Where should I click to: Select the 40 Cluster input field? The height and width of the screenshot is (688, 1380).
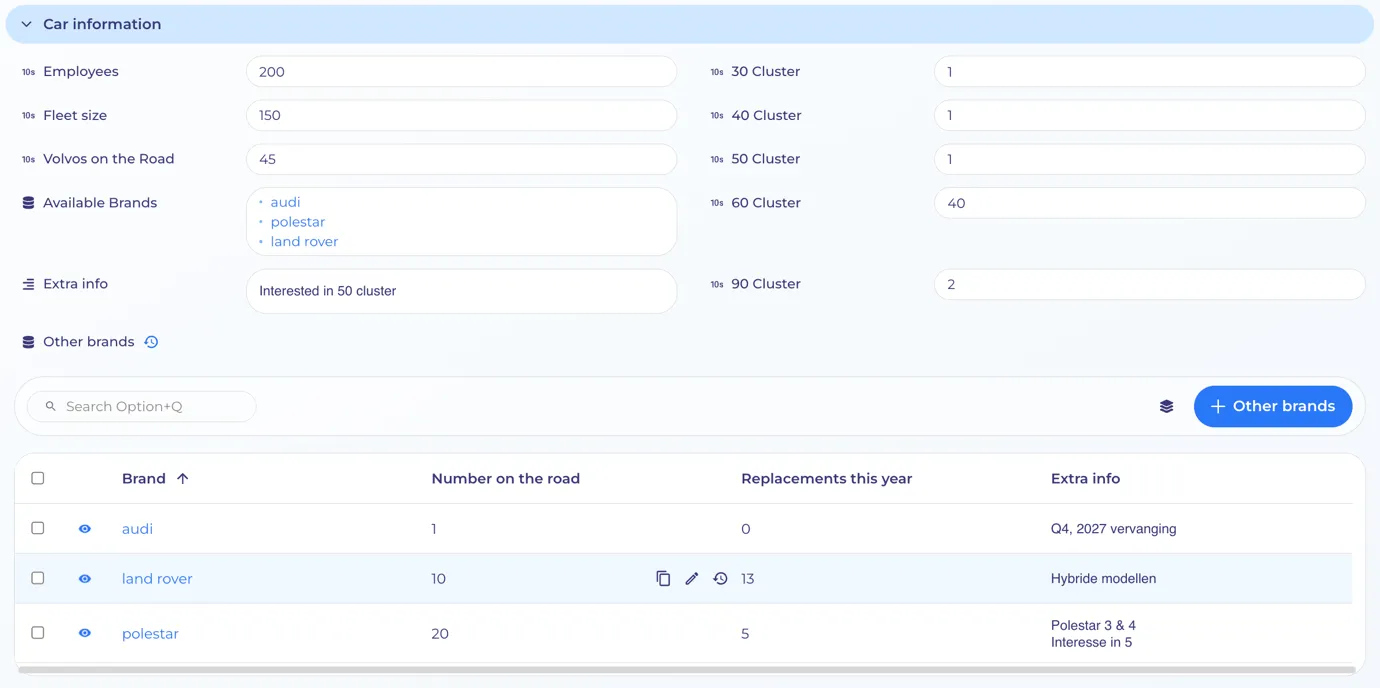point(1149,115)
